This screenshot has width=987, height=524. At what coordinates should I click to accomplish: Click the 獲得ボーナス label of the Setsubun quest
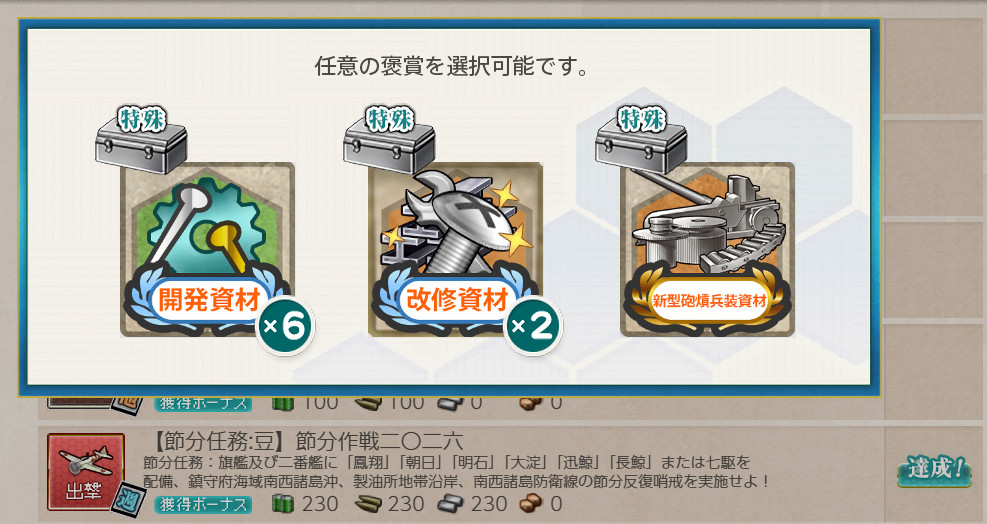pyautogui.click(x=203, y=504)
